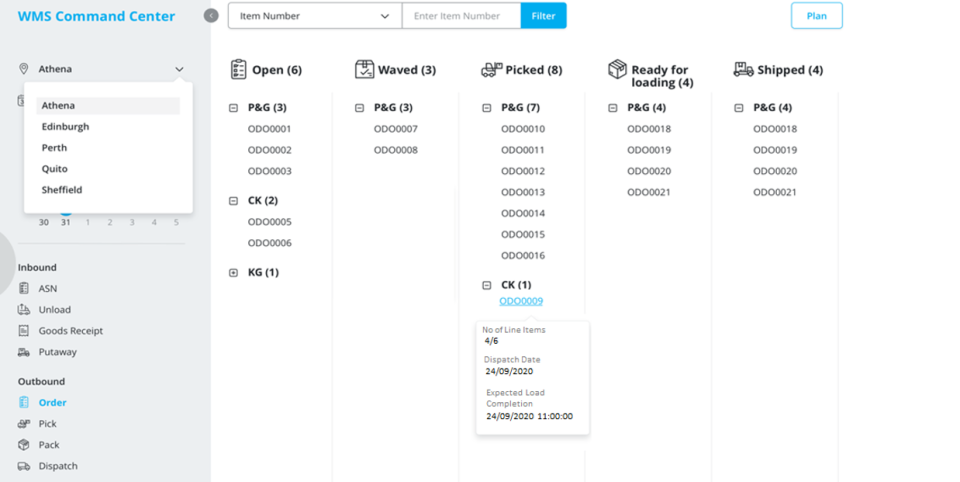Screen dimensions: 960x482
Task: Toggle the Athena location dropdown chevron
Action: coord(179,69)
